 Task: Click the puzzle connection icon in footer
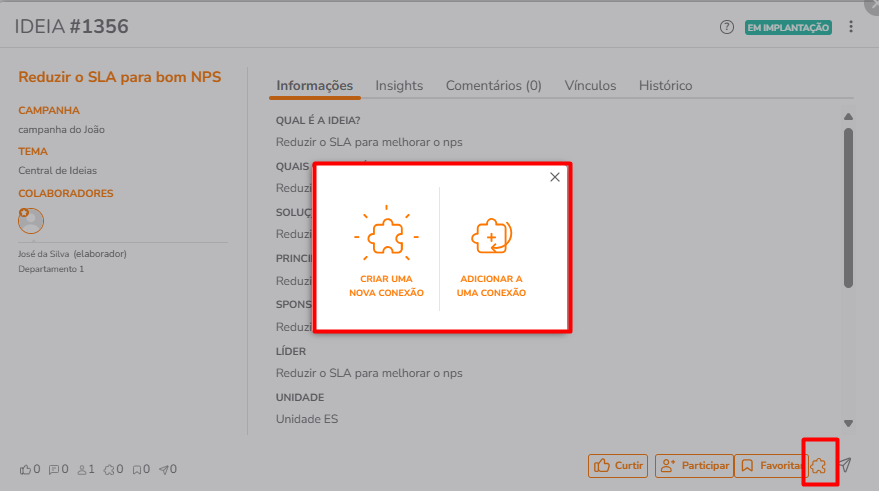tap(819, 465)
